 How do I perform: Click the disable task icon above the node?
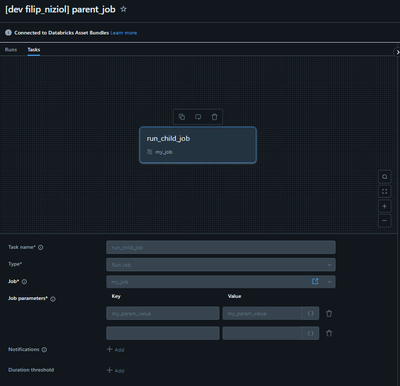pyautogui.click(x=198, y=117)
